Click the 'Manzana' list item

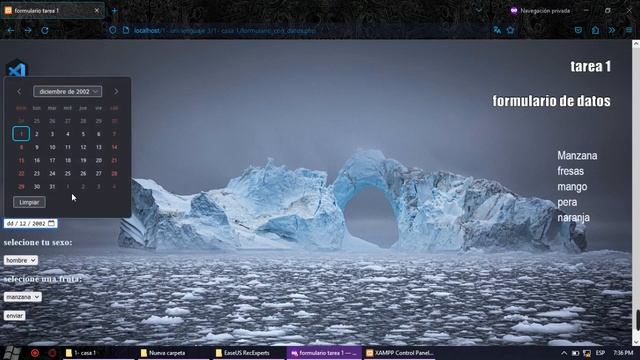(x=577, y=156)
